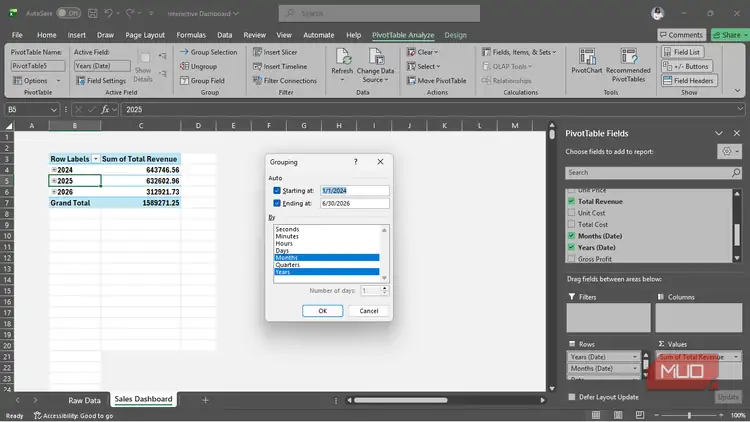Open the Clear dropdown
Image resolution: width=750 pixels, height=422 pixels.
pyautogui.click(x=423, y=52)
